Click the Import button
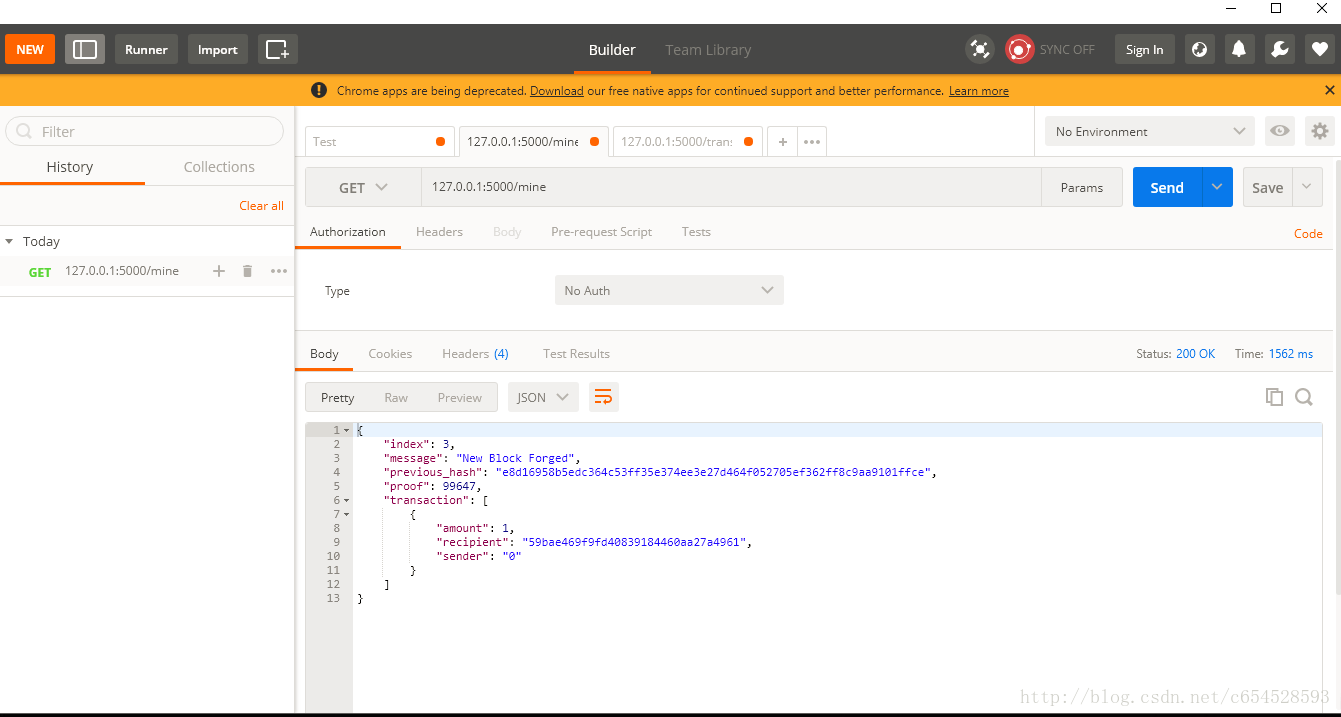Viewport: 1341px width, 717px height. [217, 49]
